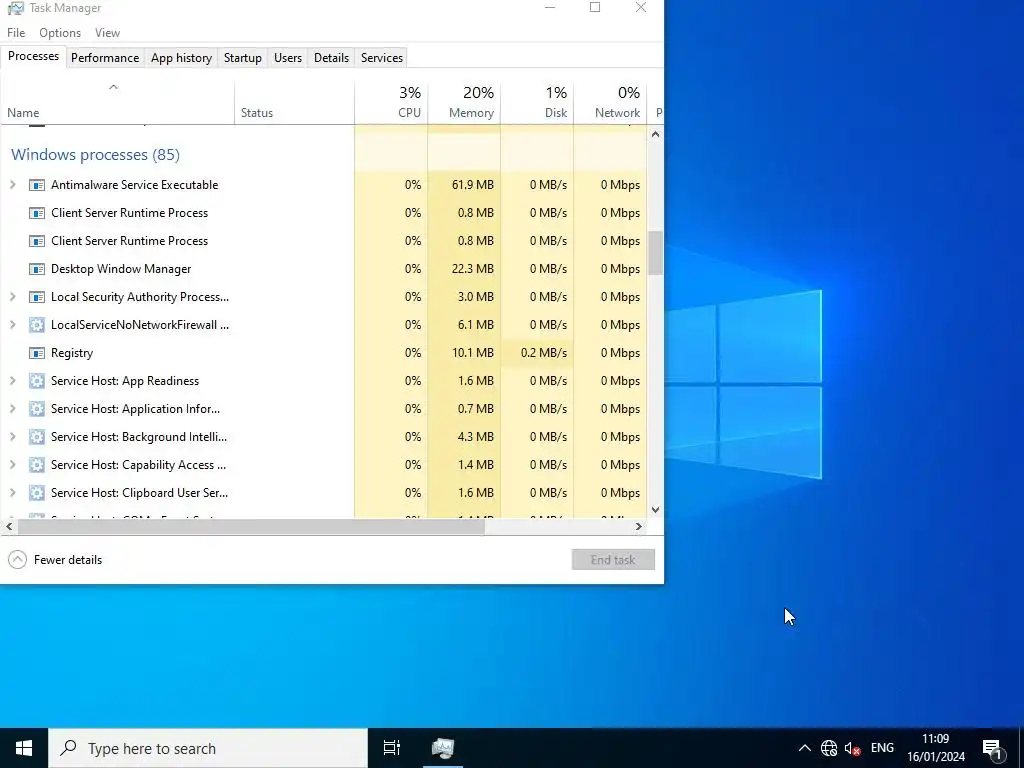Viewport: 1024px width, 768px height.
Task: Sort by the Disk column header
Action: (537, 103)
